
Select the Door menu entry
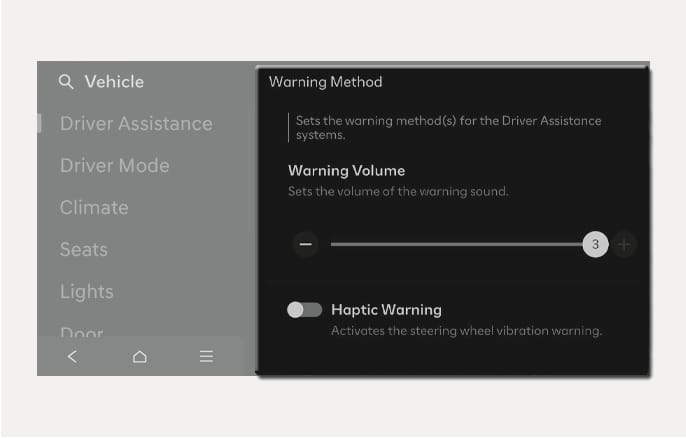81,333
